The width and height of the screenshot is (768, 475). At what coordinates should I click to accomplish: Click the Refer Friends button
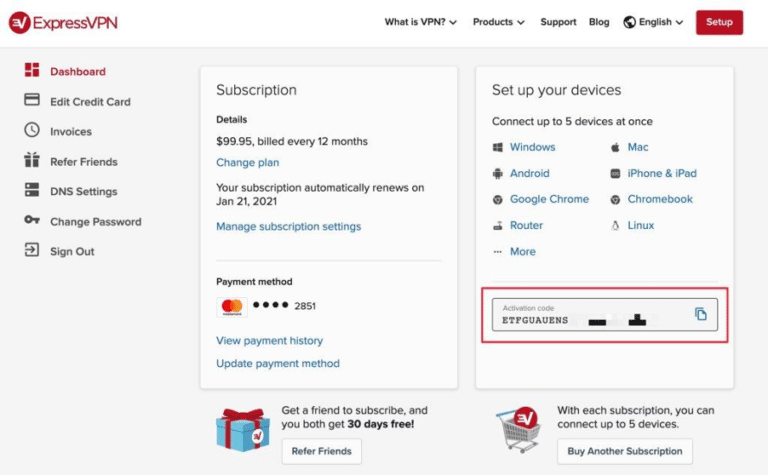321,451
